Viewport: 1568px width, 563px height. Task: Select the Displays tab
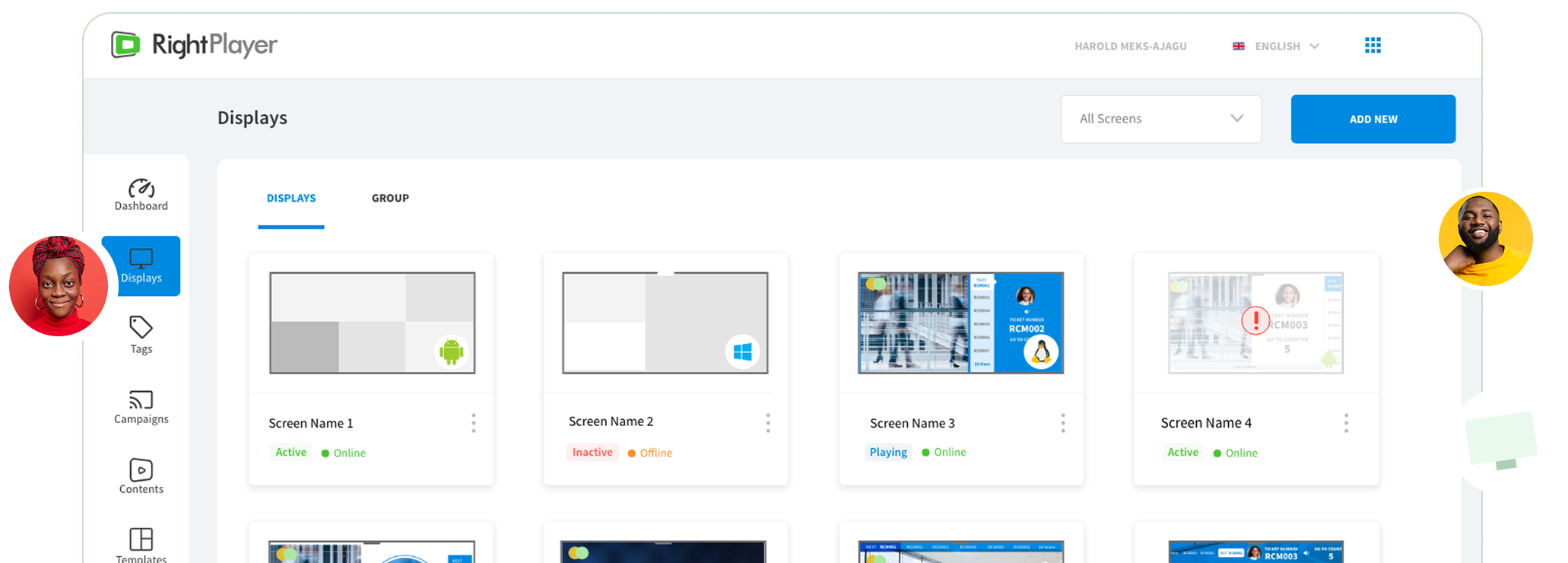(x=291, y=199)
